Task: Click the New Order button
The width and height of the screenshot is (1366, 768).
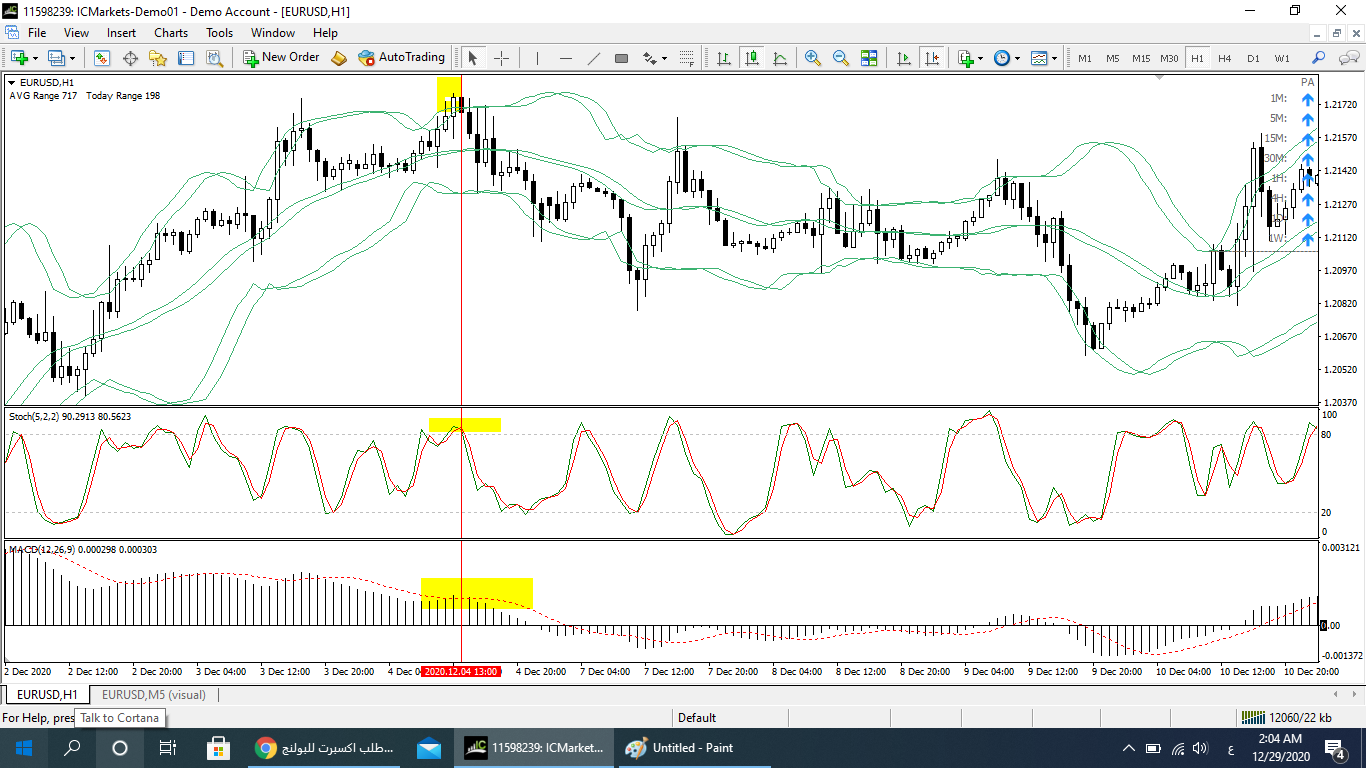Action: pyautogui.click(x=281, y=58)
